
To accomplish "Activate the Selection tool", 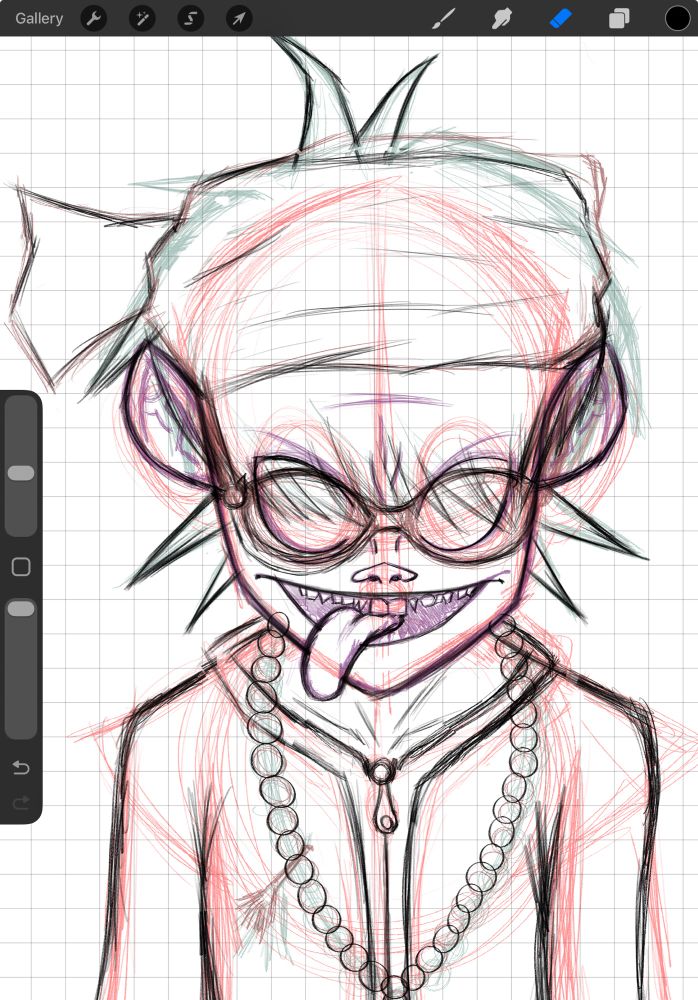I will click(191, 18).
